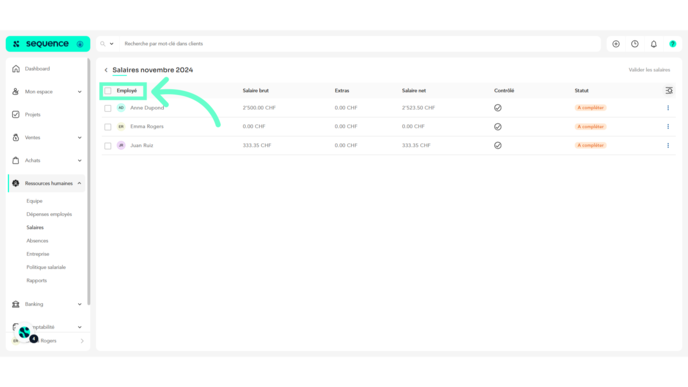
Task: Expand the Achats menu chevron
Action: (79, 161)
